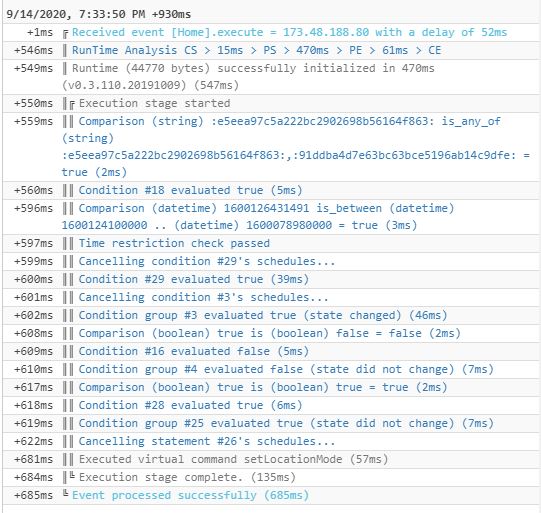Click the bracket icon next to Execution stage started
This screenshot has height=513, width=541.
point(72,105)
